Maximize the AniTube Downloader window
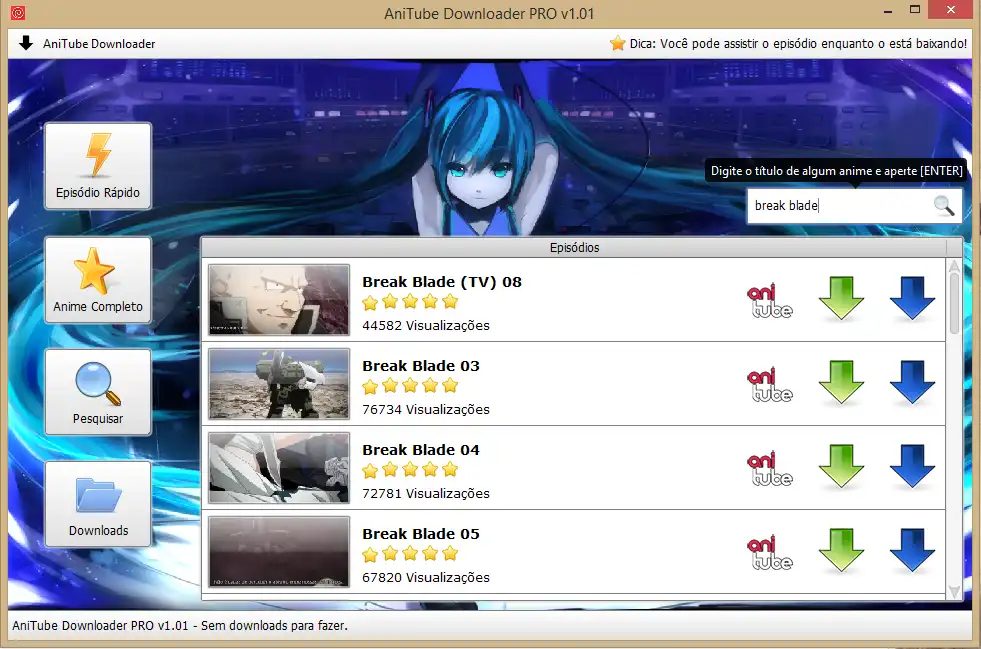This screenshot has height=649, width=981. [915, 10]
